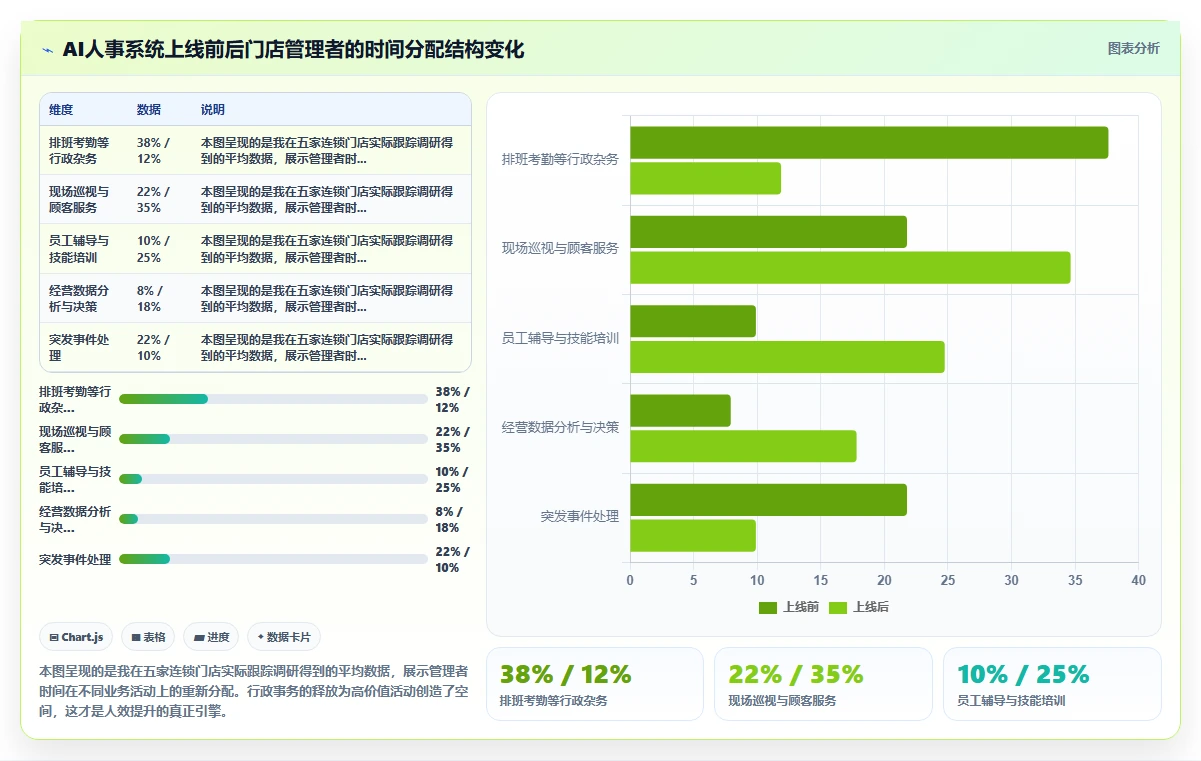Click chart axis label 现场巡视与顾客服务

click(560, 249)
